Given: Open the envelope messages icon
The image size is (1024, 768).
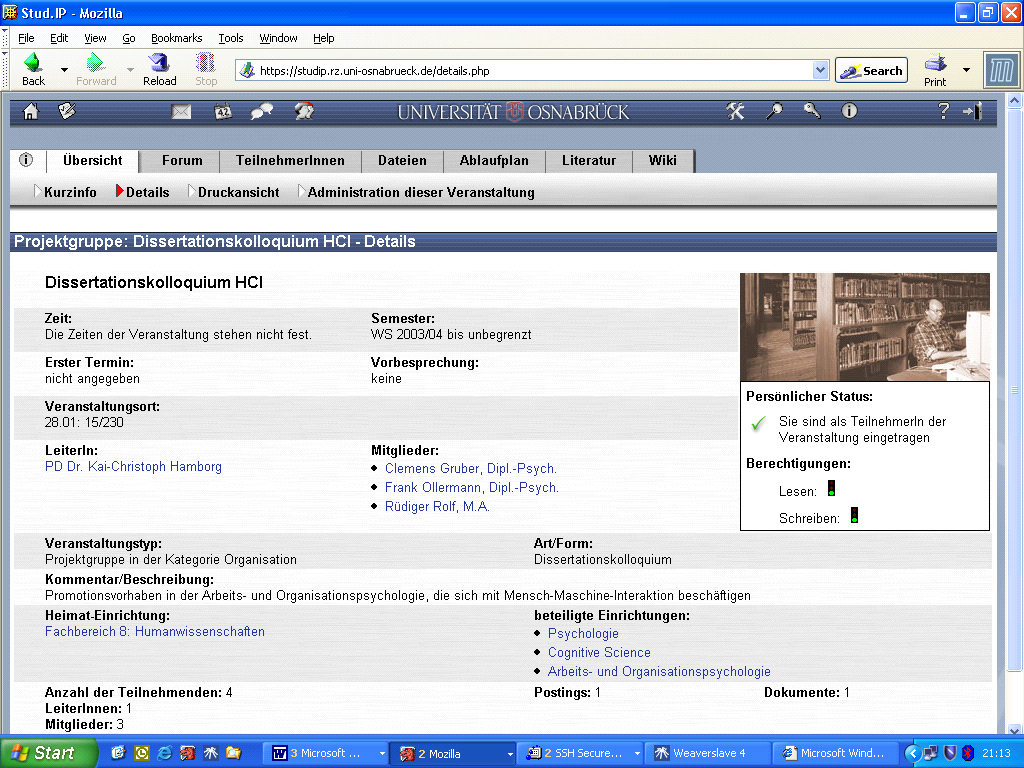Looking at the screenshot, I should click(181, 112).
